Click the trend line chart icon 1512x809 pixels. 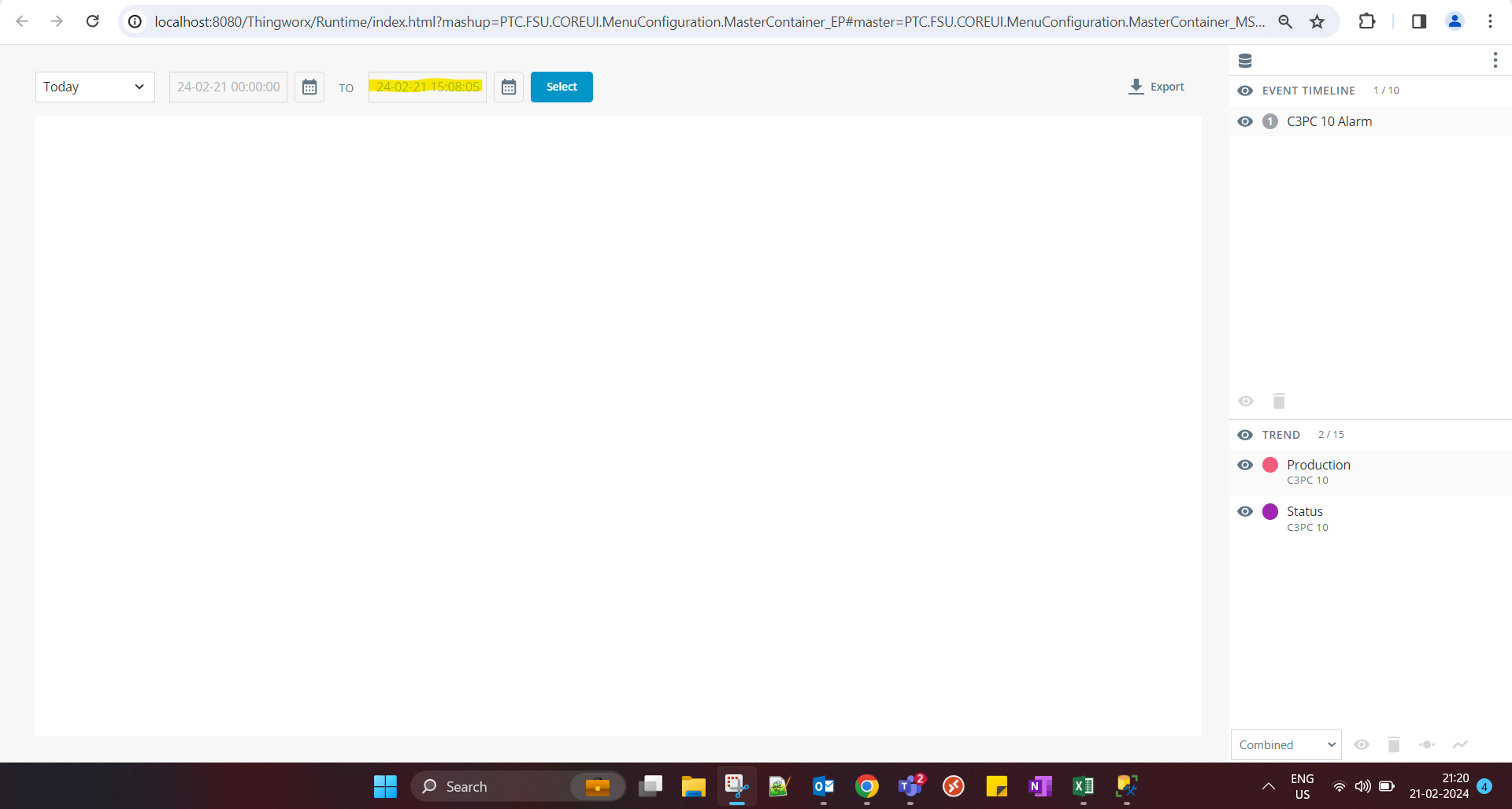click(1461, 744)
